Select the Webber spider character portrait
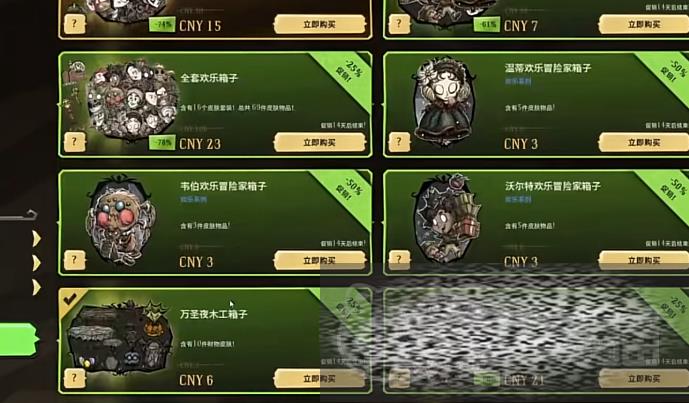Viewport: 689px width, 403px height. coord(120,221)
